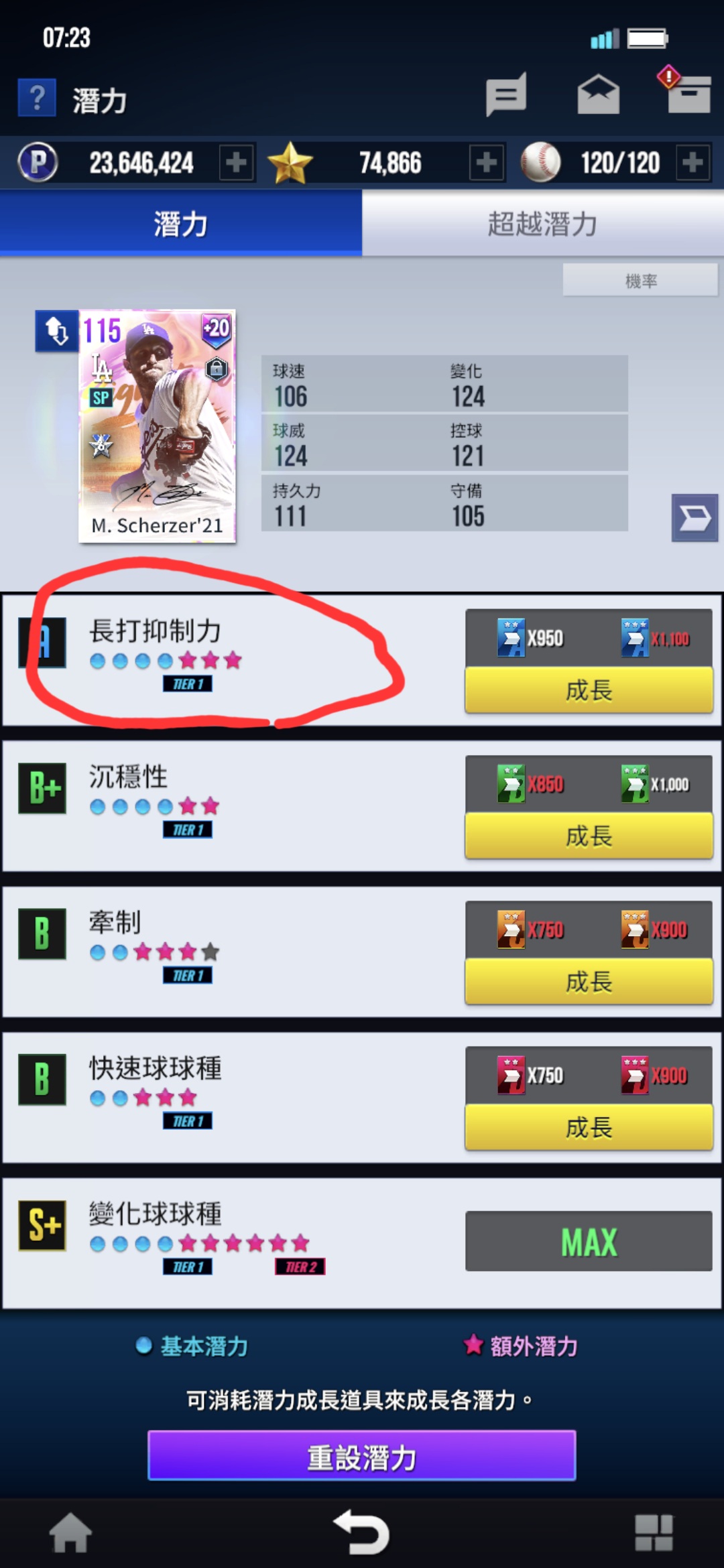
Task: Open the help question mark icon
Action: pyautogui.click(x=37, y=98)
